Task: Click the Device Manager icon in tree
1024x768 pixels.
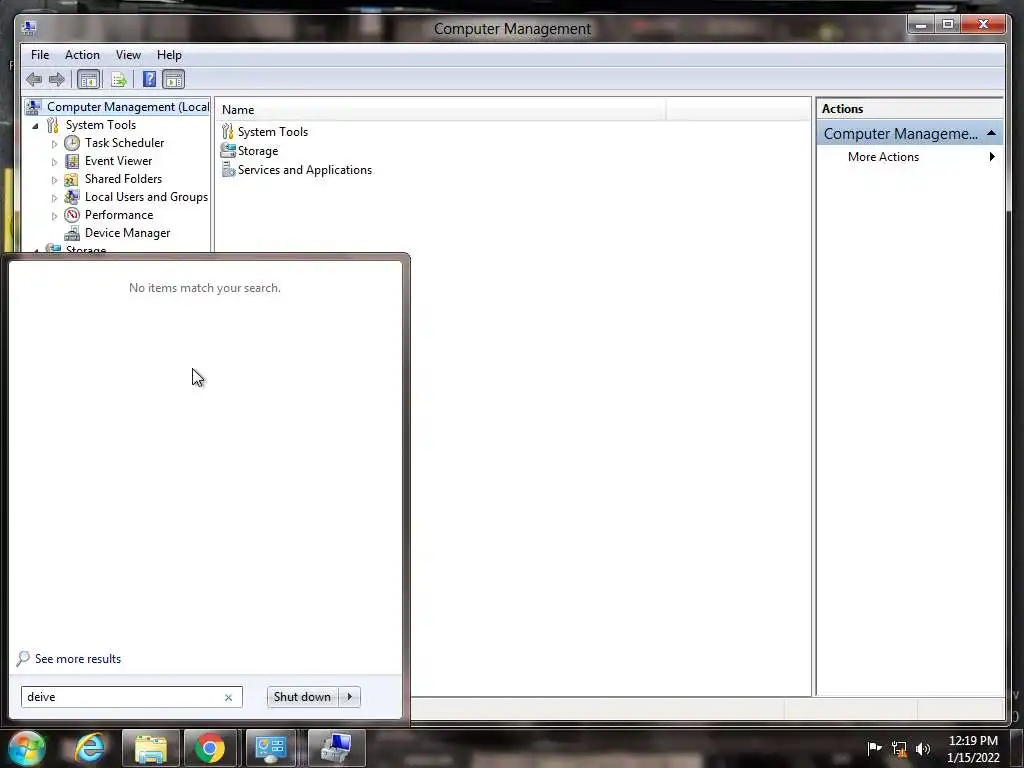Action: 72,233
